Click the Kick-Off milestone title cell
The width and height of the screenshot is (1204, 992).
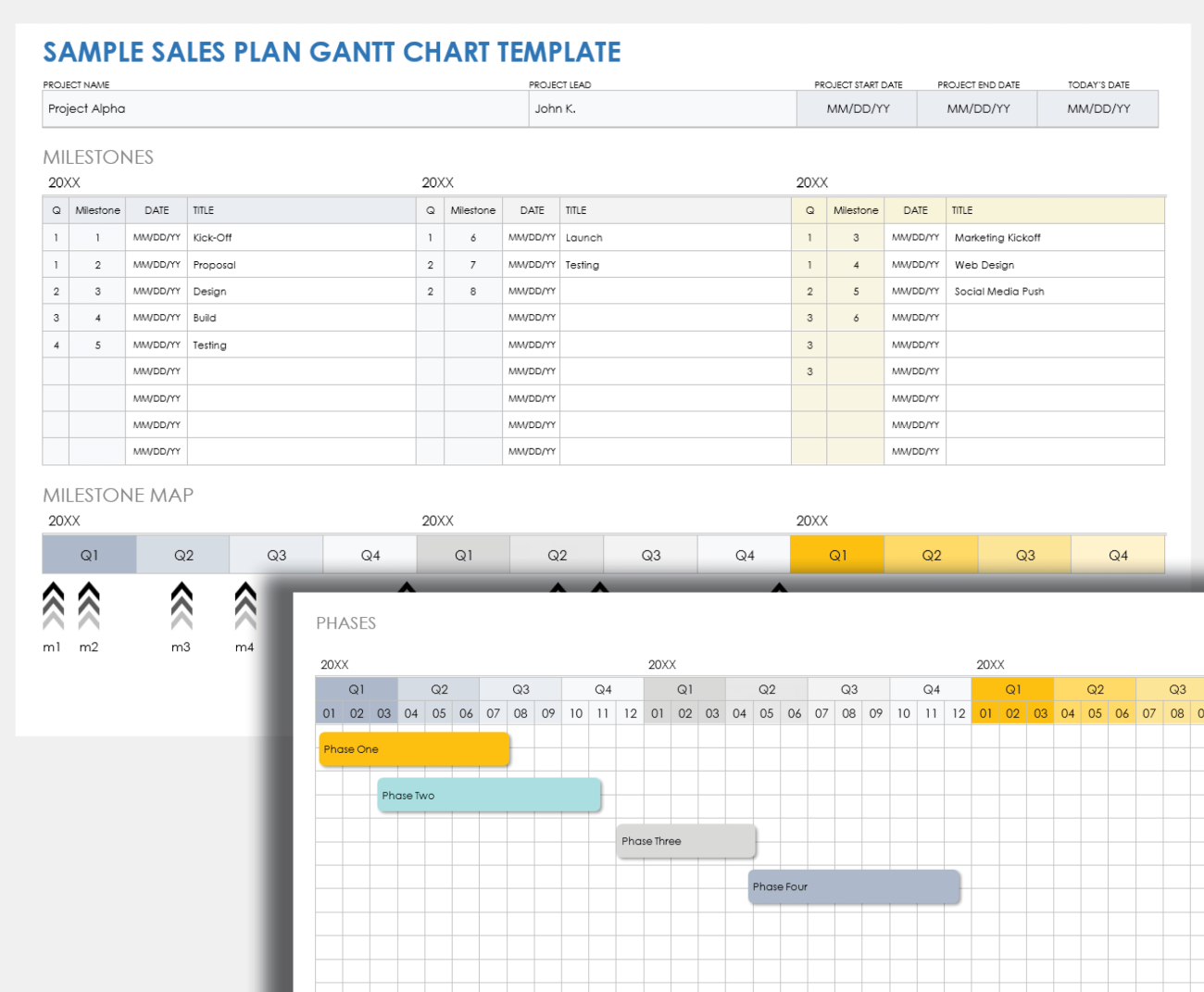tap(300, 237)
